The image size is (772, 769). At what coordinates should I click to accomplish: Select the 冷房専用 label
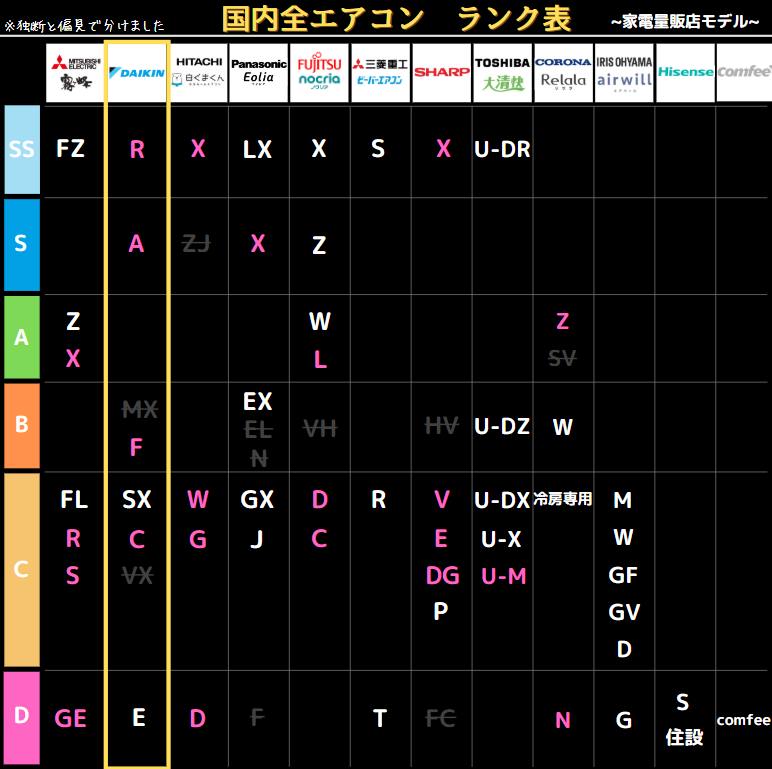coord(563,499)
